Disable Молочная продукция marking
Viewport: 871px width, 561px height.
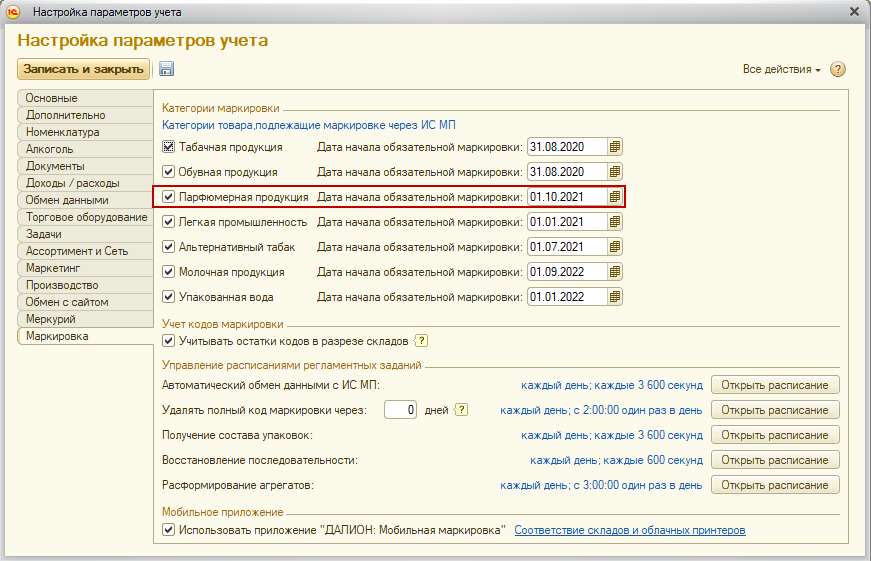pos(168,272)
